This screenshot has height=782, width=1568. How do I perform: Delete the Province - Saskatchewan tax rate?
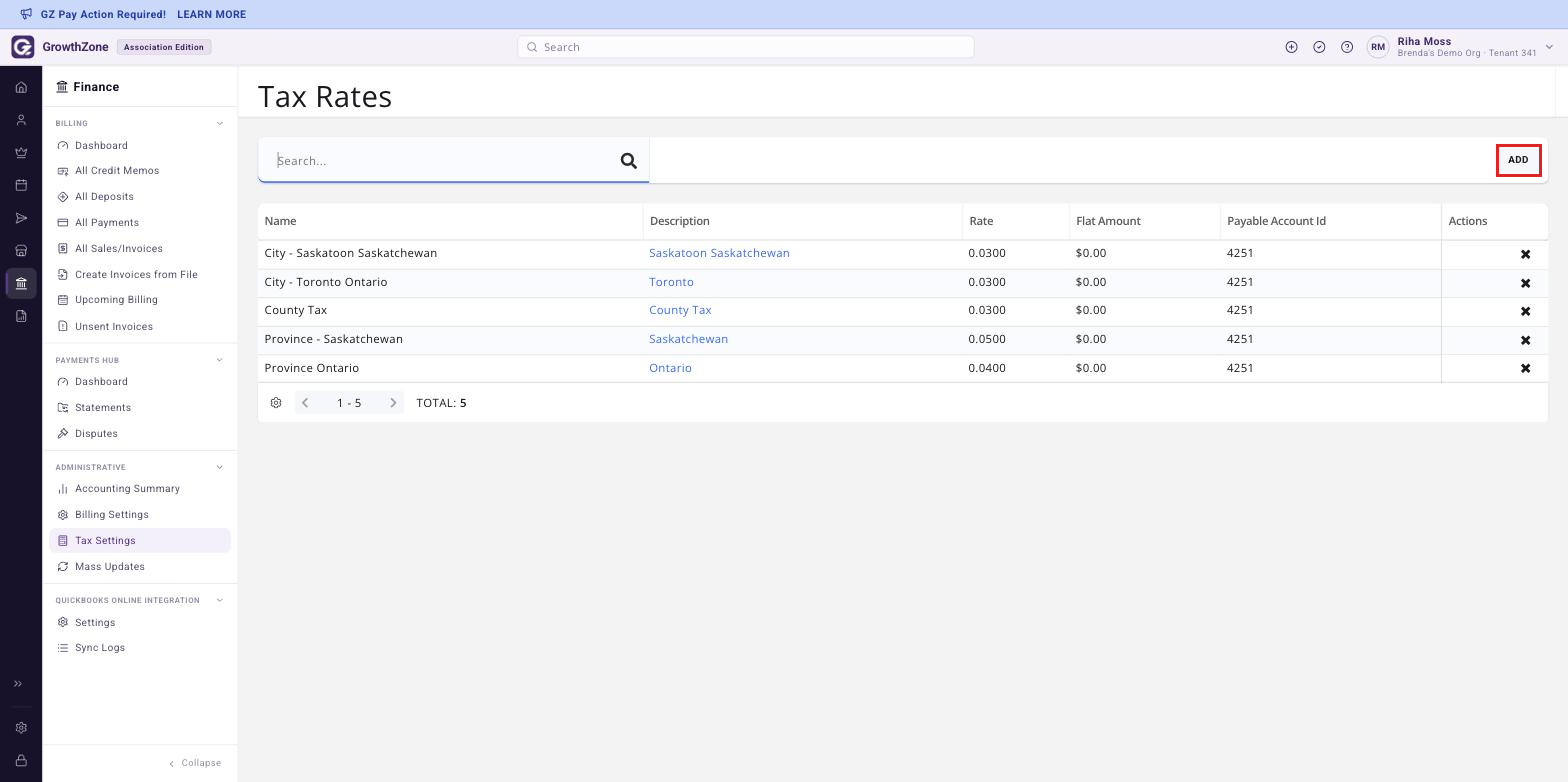point(1525,340)
